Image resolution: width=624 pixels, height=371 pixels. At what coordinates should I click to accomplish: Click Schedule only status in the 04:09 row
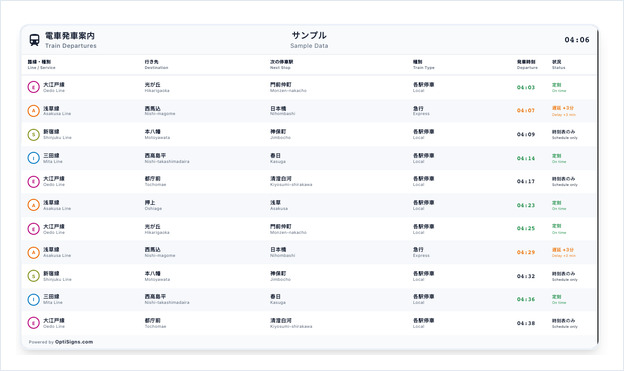click(x=564, y=135)
